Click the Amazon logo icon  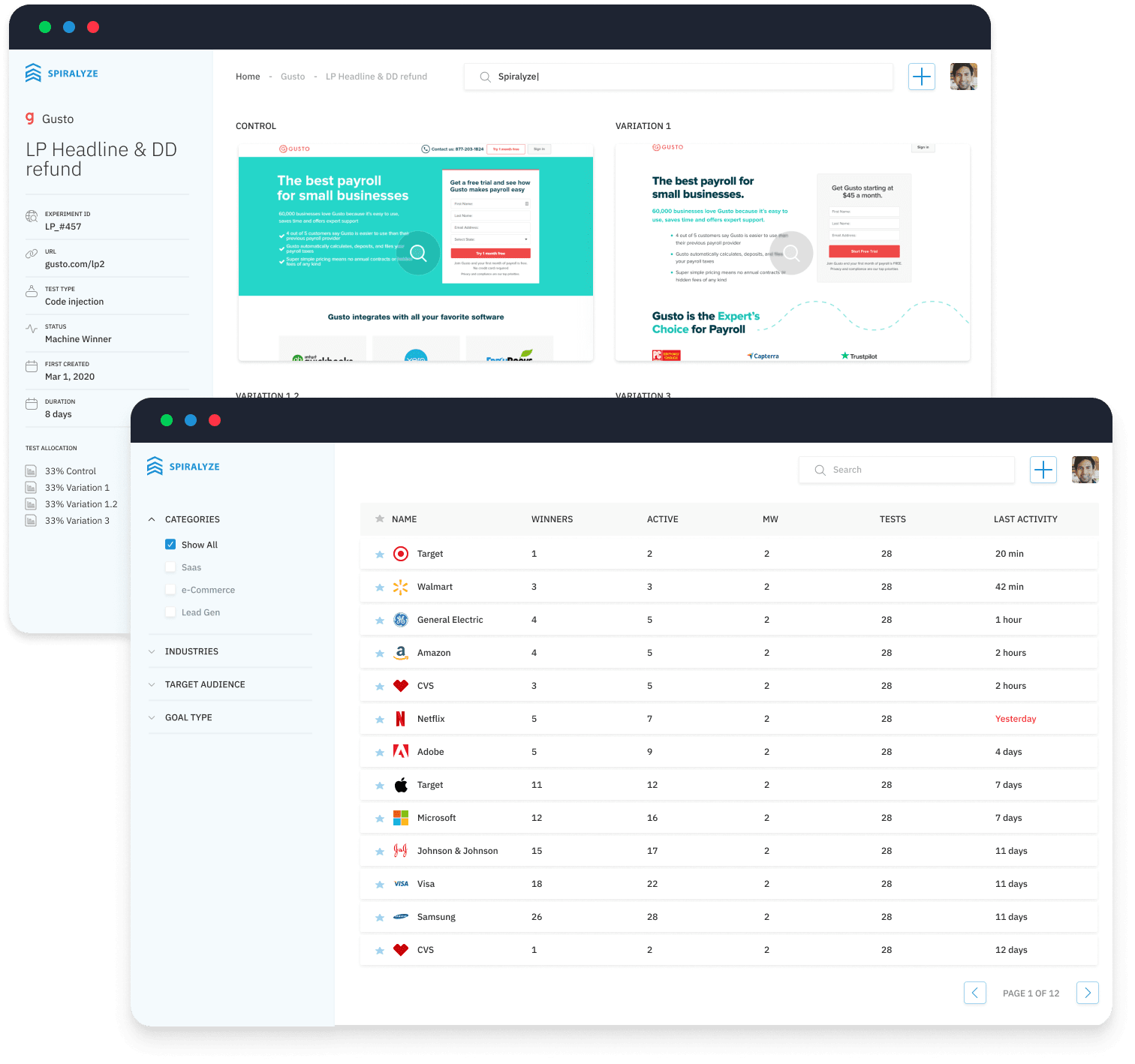401,653
